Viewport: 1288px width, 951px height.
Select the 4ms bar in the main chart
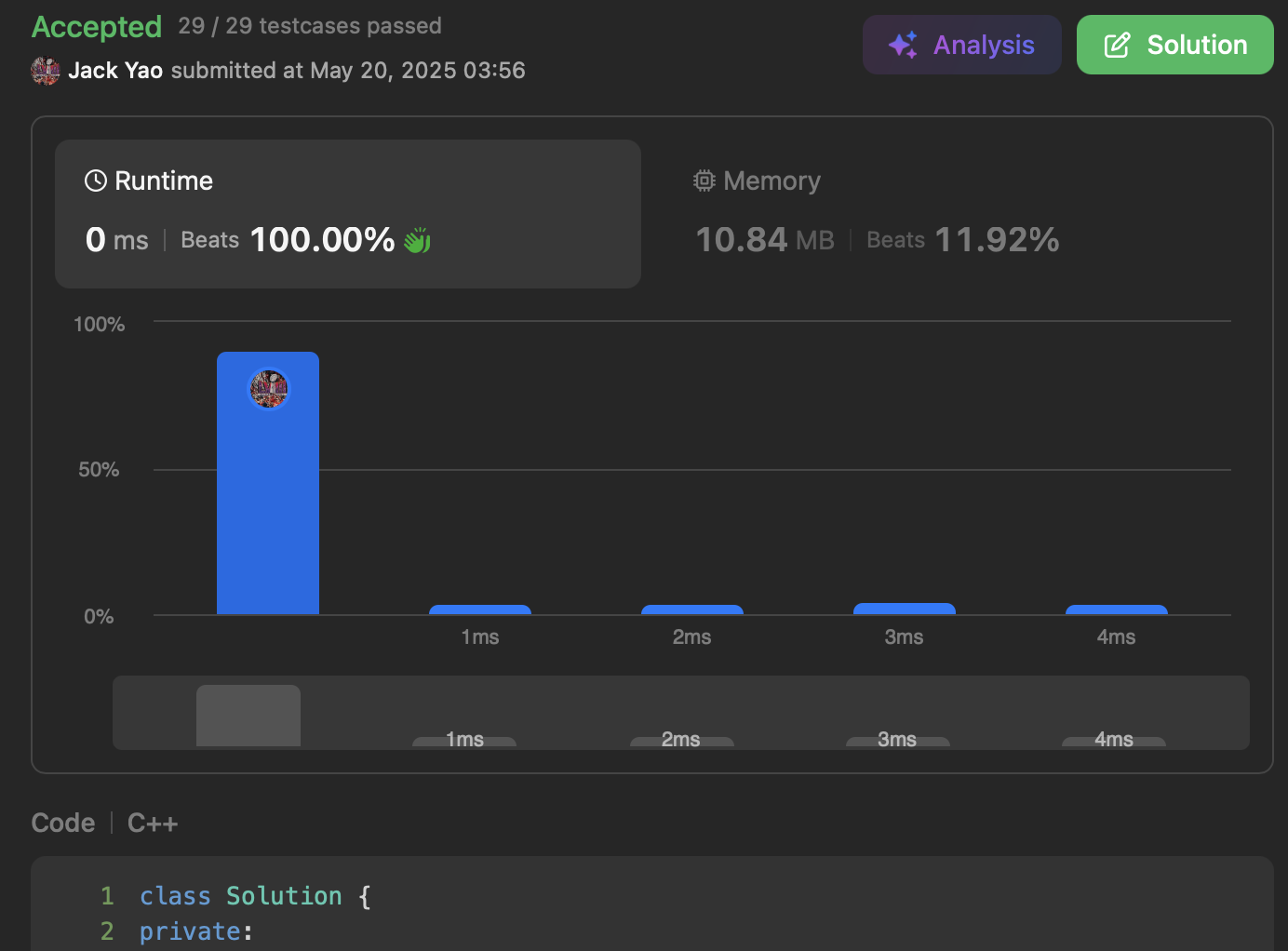coord(1117,609)
